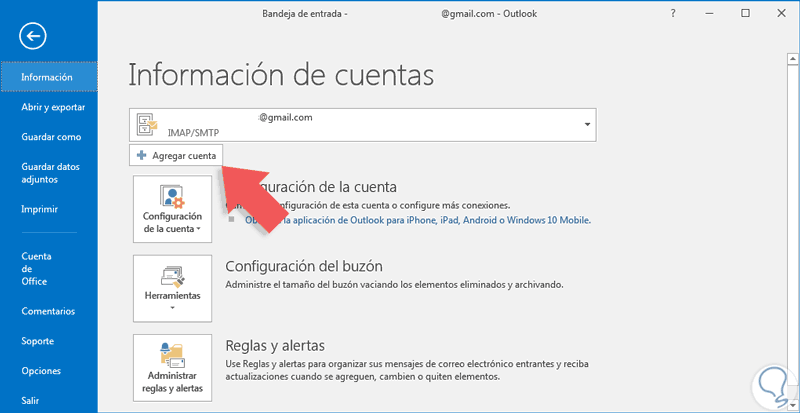Click the Reglas y alertas heading
800x413 pixels.
coord(275,346)
